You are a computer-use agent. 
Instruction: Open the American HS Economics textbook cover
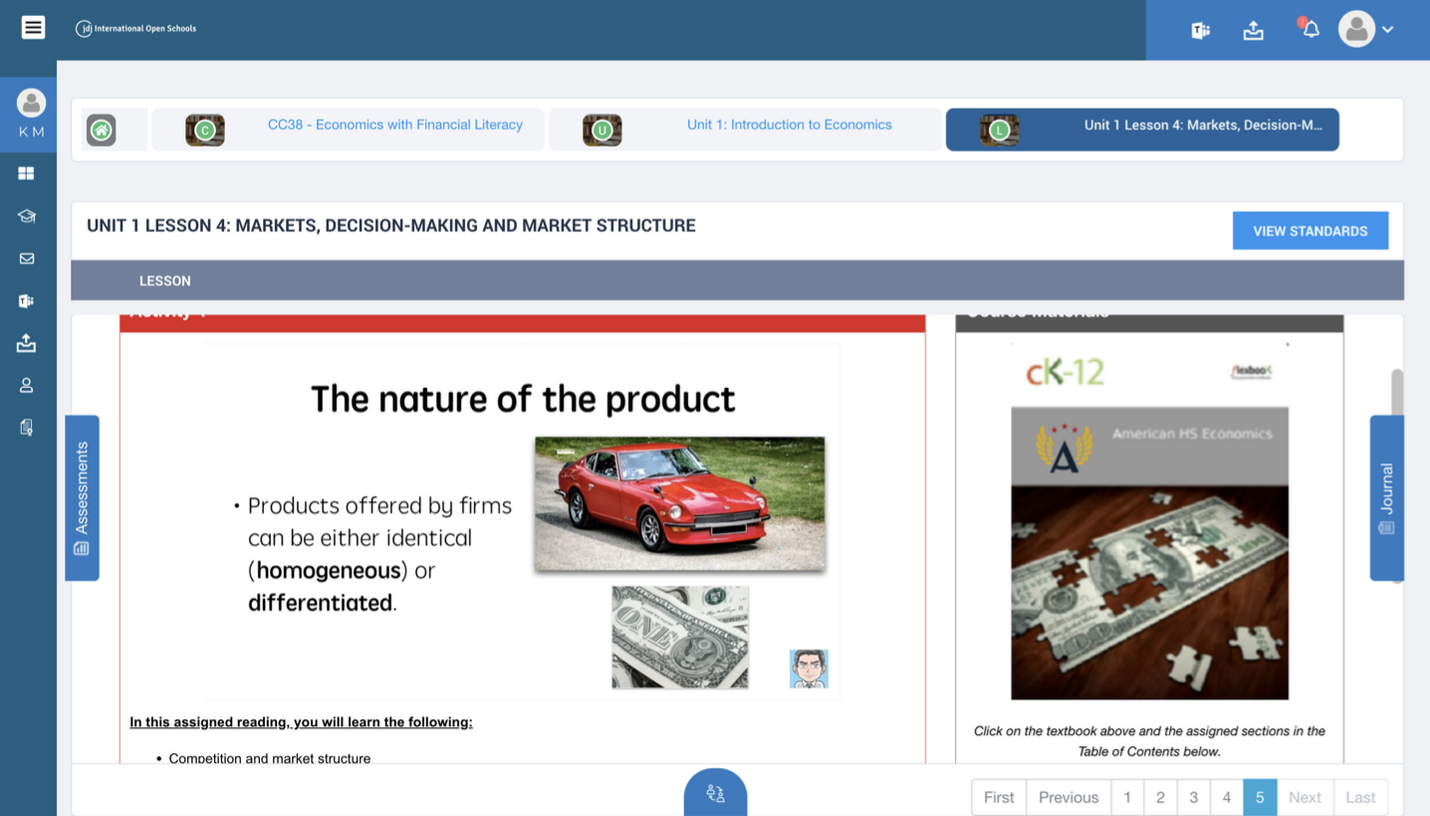point(1149,553)
